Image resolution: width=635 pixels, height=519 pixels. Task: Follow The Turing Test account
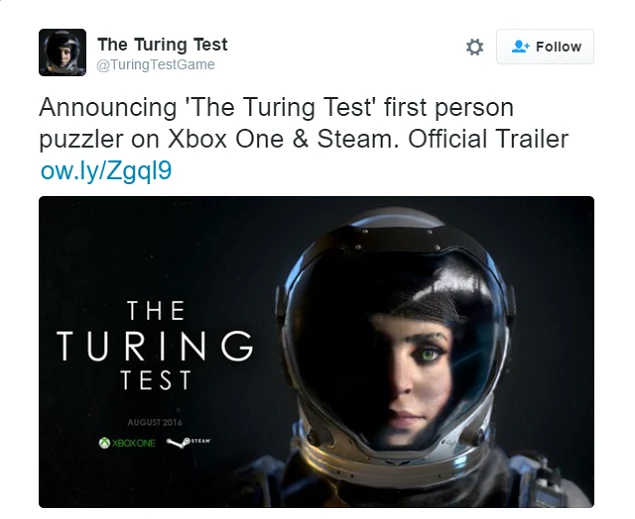pos(545,47)
